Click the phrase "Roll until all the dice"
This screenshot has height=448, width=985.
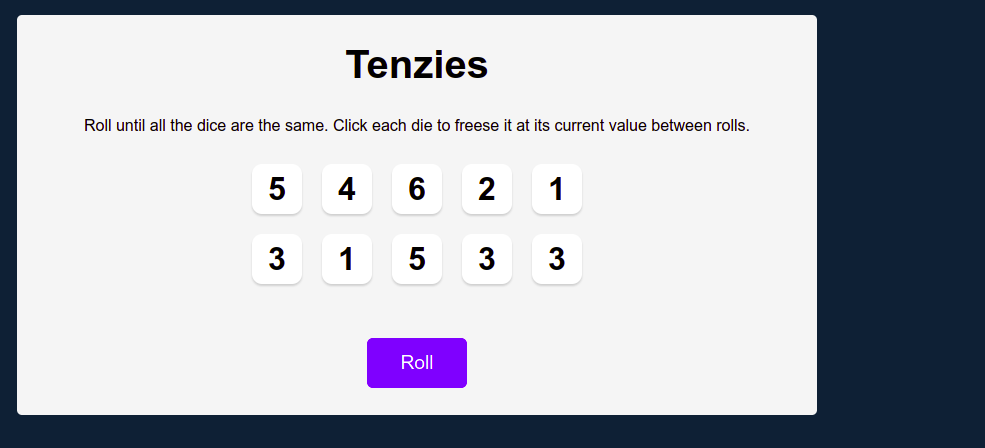[149, 126]
